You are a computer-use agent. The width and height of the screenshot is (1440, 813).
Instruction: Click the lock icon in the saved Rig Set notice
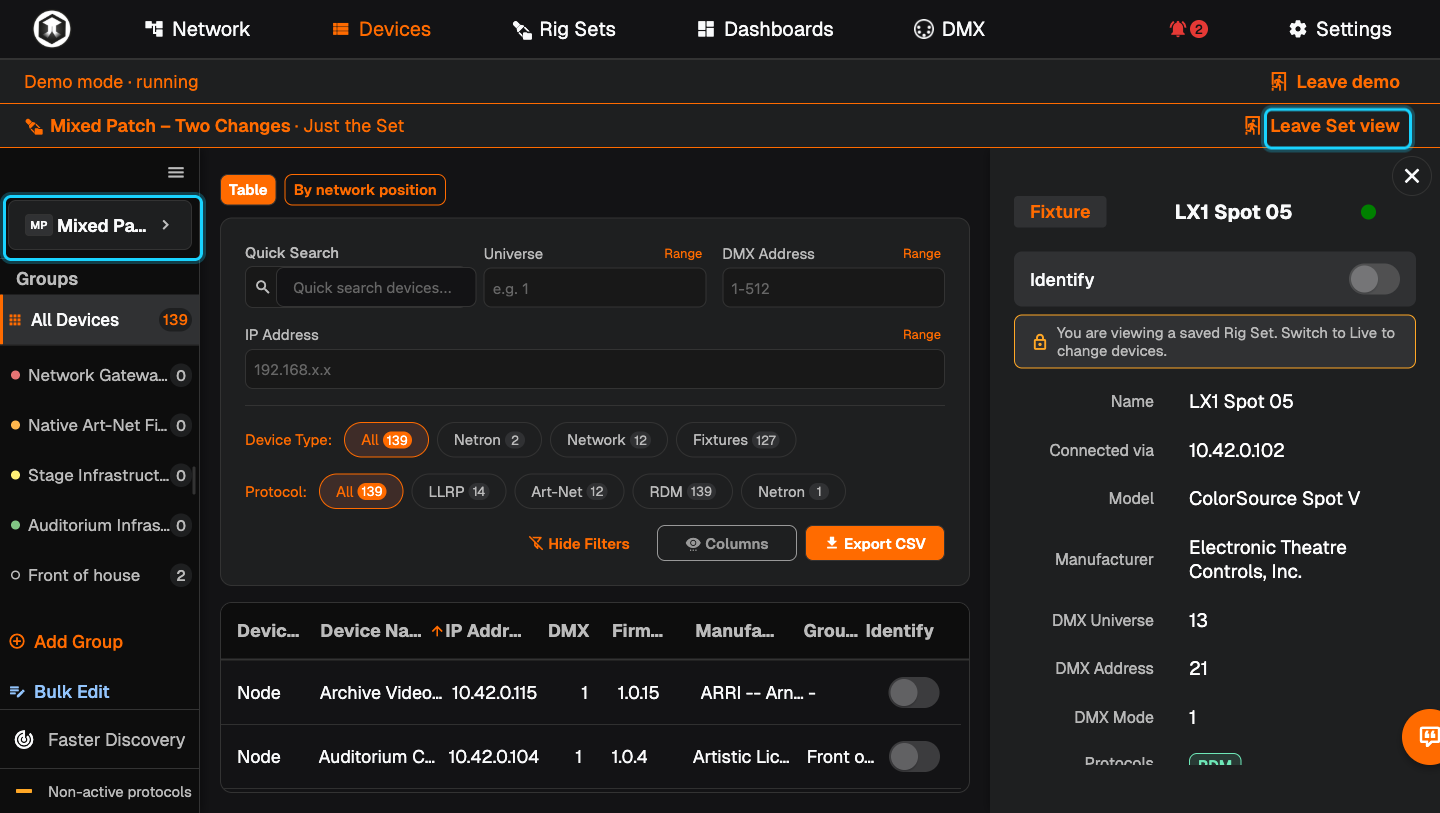pos(1039,342)
